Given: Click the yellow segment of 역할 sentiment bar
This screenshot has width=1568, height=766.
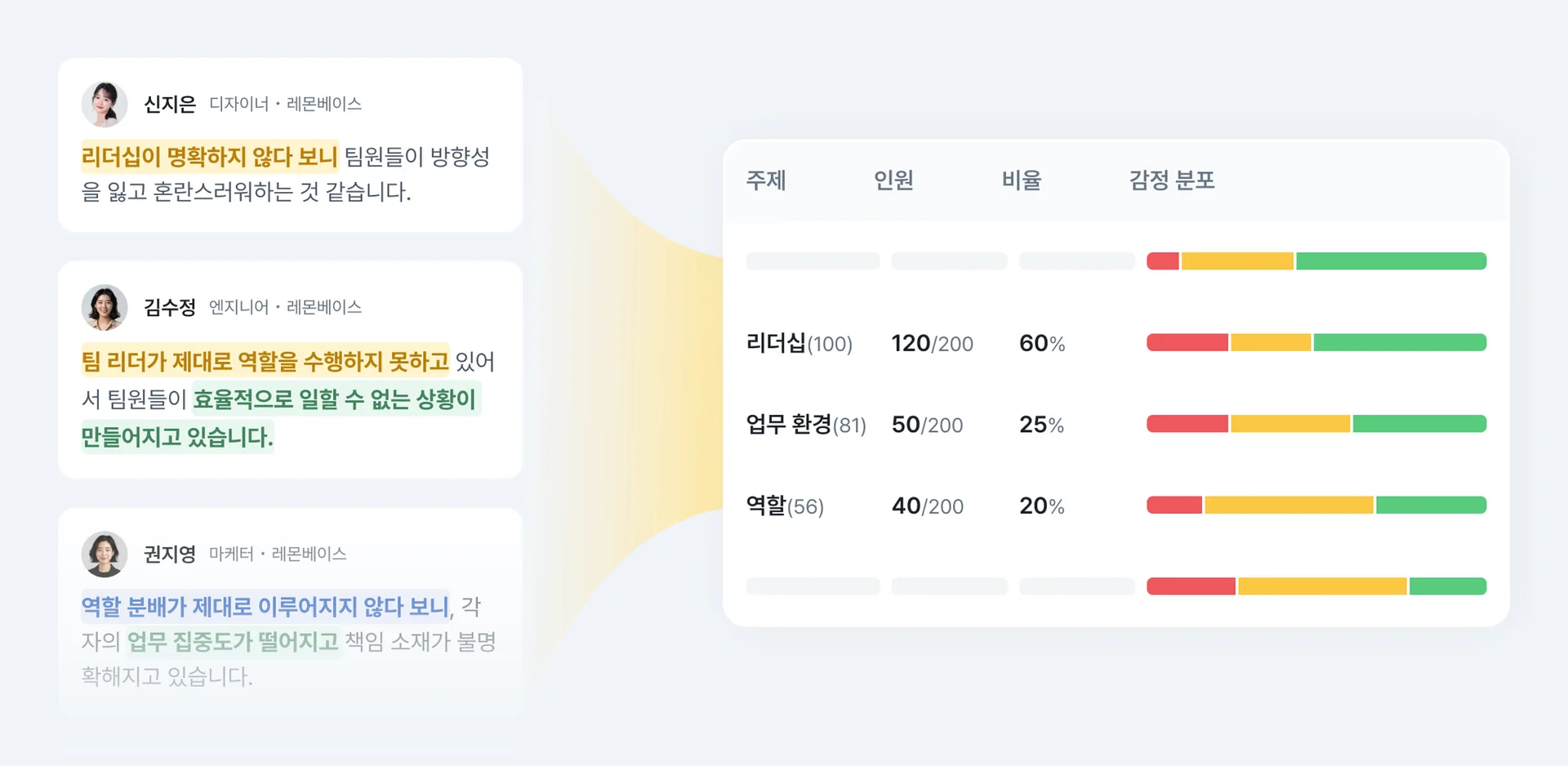Looking at the screenshot, I should [x=1288, y=505].
